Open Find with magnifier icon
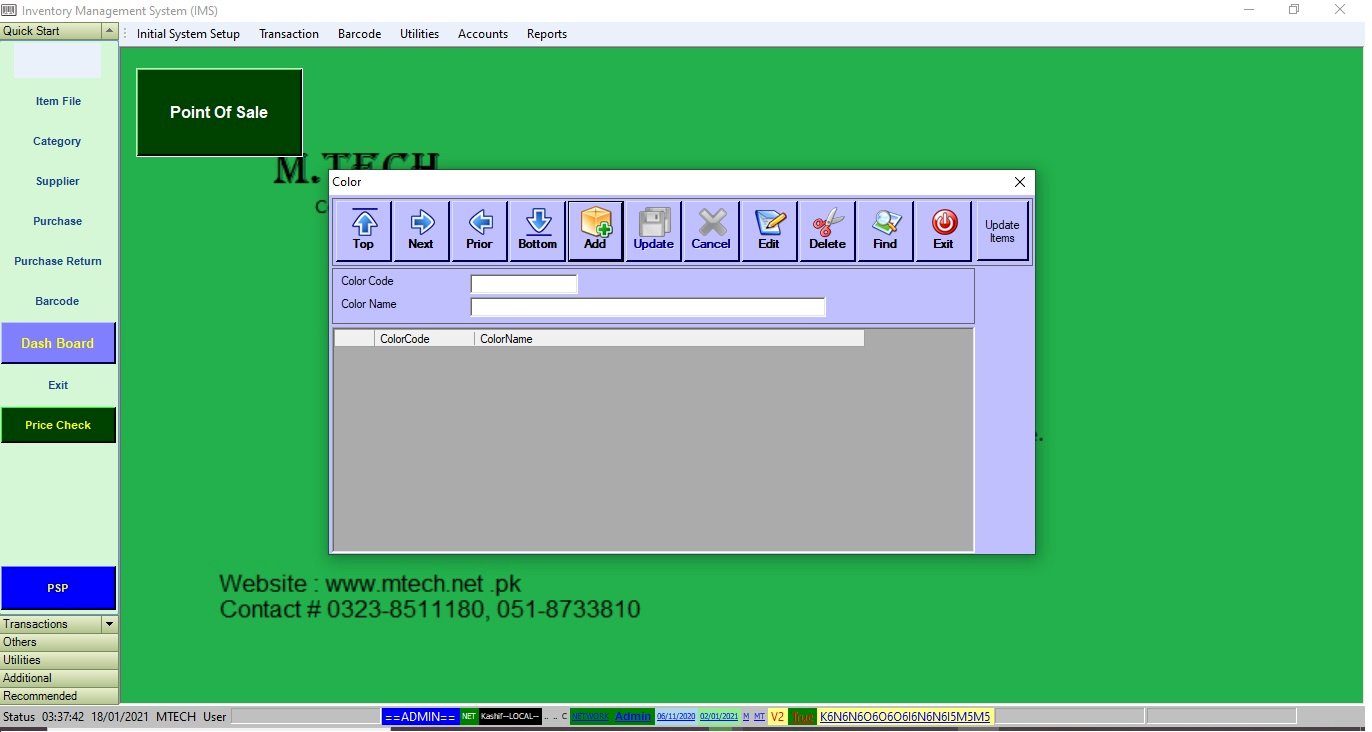The image size is (1372, 732). pos(885,223)
